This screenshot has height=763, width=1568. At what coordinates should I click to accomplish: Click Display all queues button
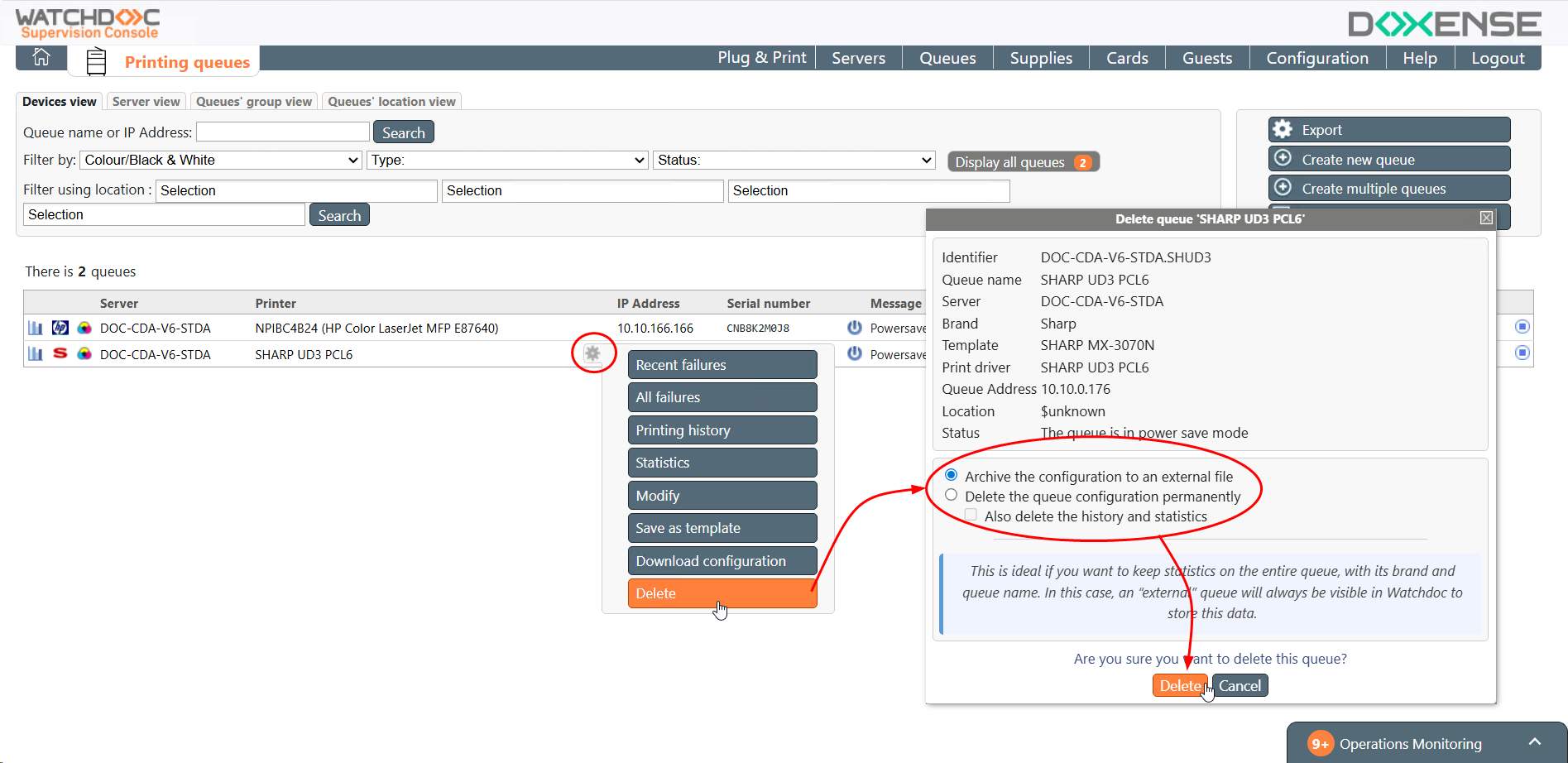tap(1024, 162)
